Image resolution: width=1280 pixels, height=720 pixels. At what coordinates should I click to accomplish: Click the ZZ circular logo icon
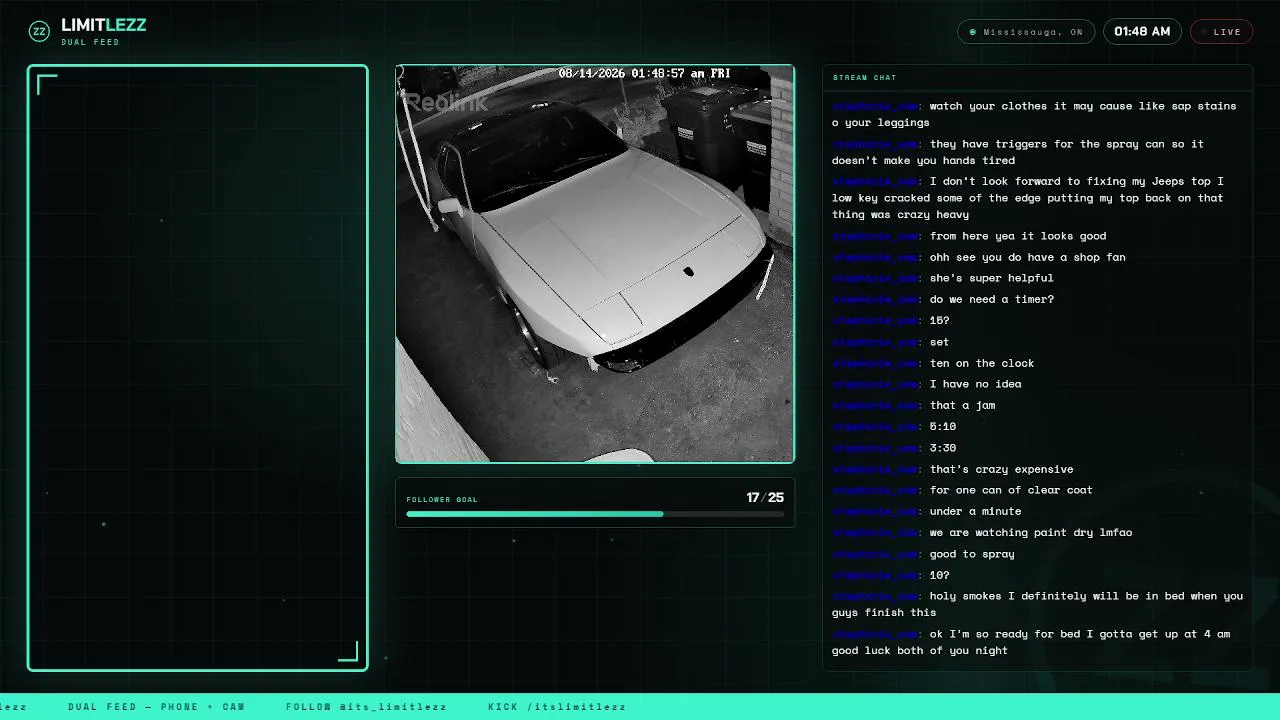click(x=39, y=31)
